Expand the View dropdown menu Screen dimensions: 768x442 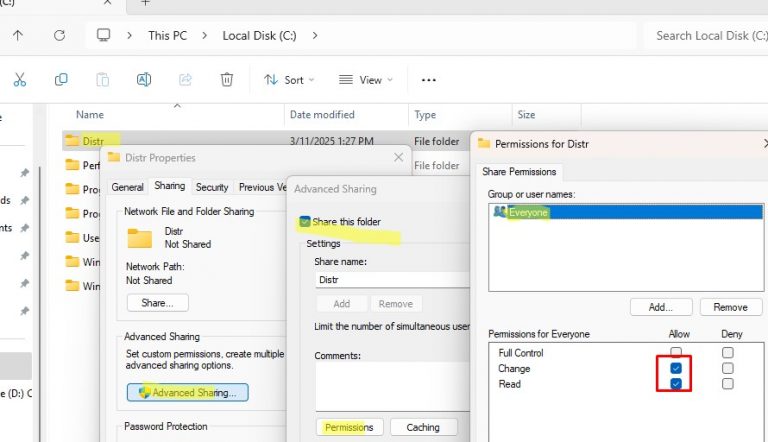365,79
